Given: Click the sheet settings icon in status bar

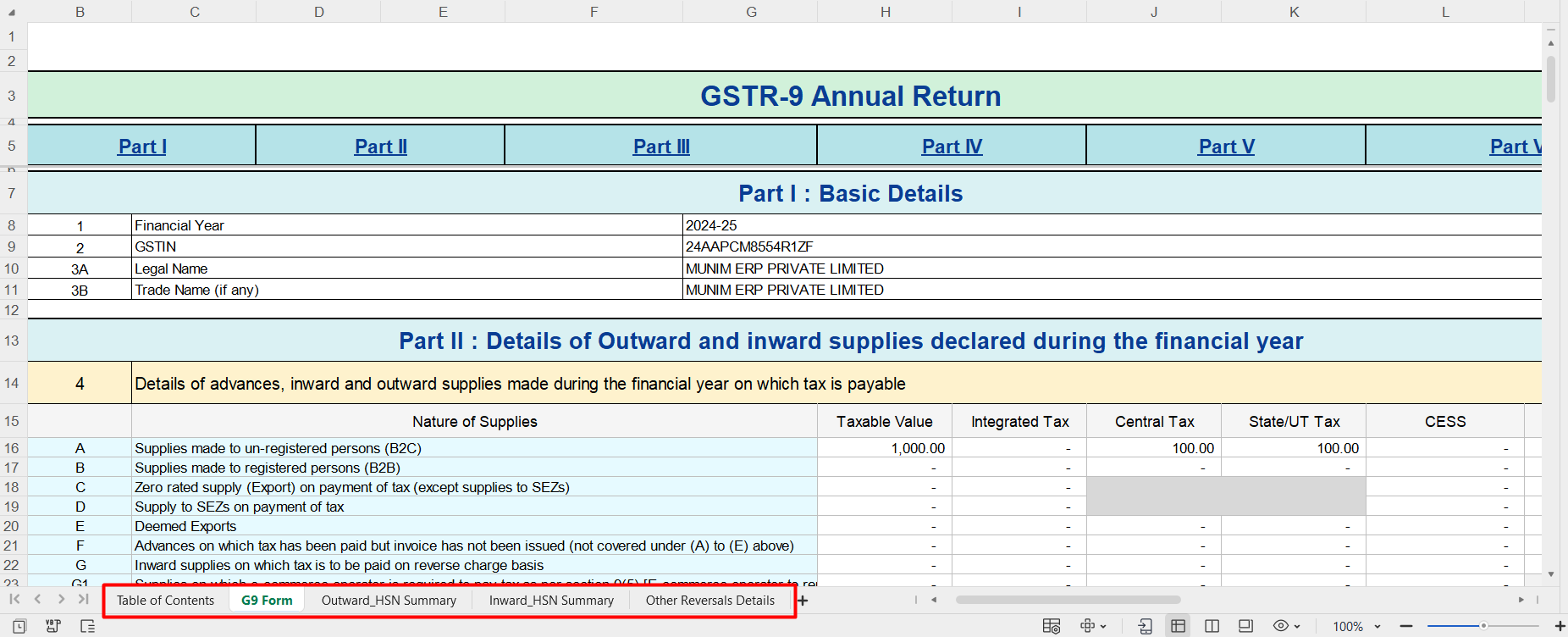Looking at the screenshot, I should coord(1052,626).
